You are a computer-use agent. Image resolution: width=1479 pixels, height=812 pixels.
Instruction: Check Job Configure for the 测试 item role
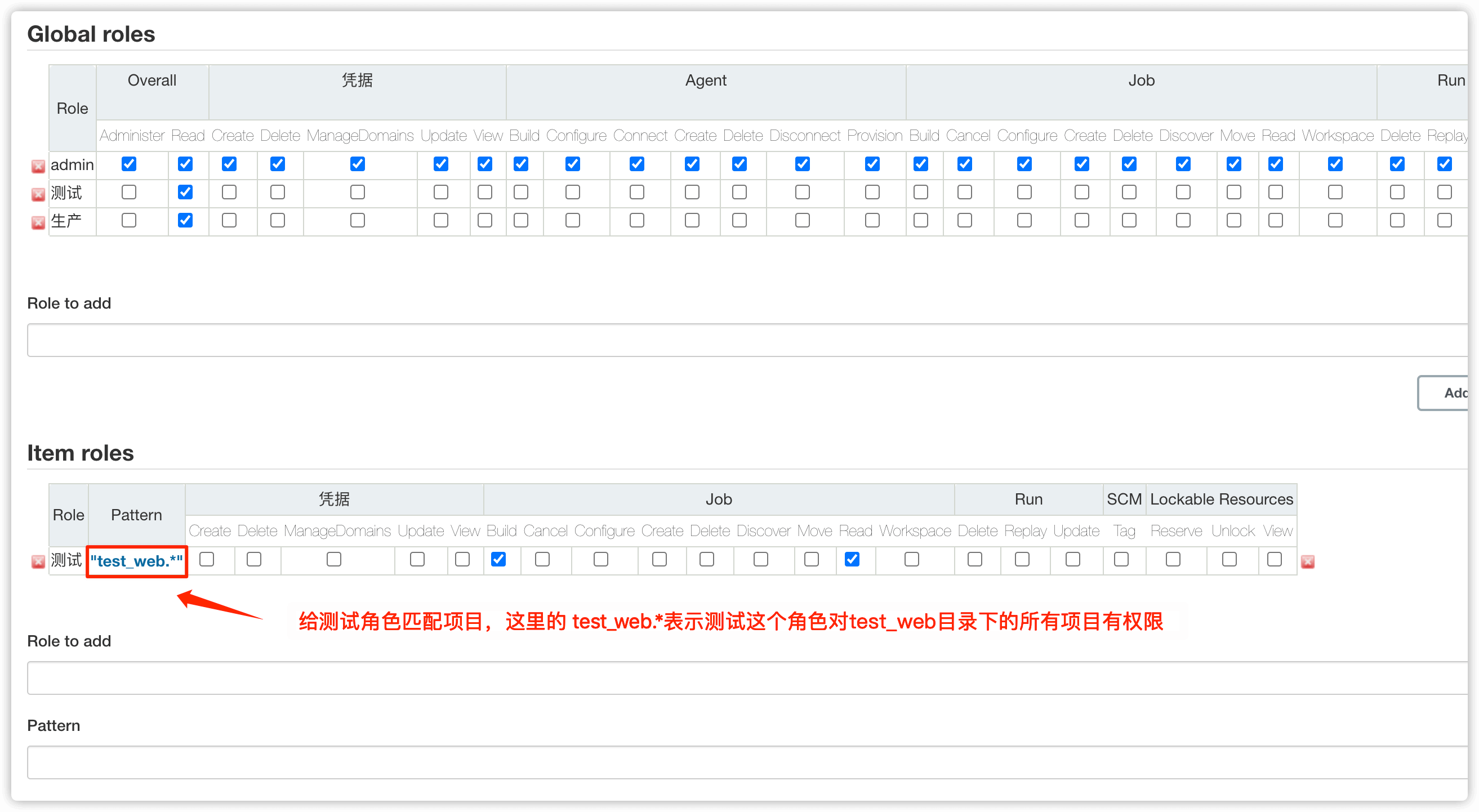pos(601,560)
